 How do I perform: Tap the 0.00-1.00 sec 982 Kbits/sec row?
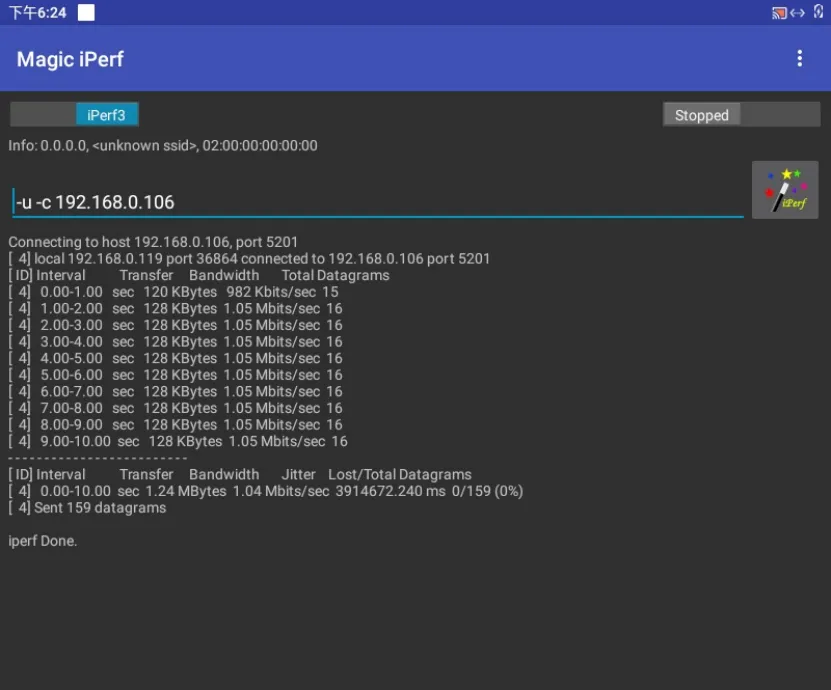click(173, 292)
